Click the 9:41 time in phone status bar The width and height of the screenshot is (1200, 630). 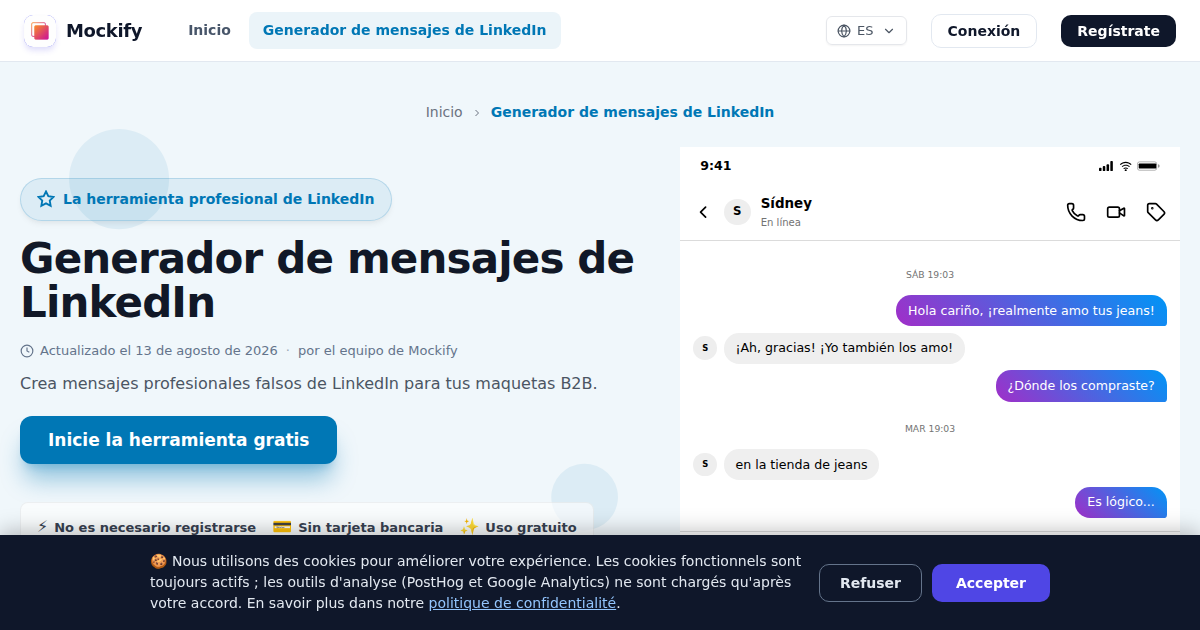click(x=716, y=166)
